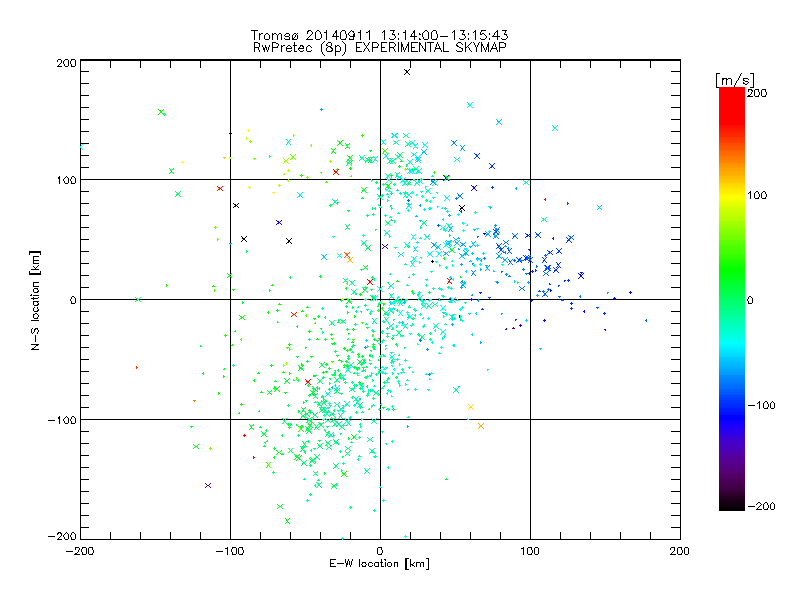The width and height of the screenshot is (800, 600).
Task: Click the colorbar label '-100'
Action: pos(761,405)
